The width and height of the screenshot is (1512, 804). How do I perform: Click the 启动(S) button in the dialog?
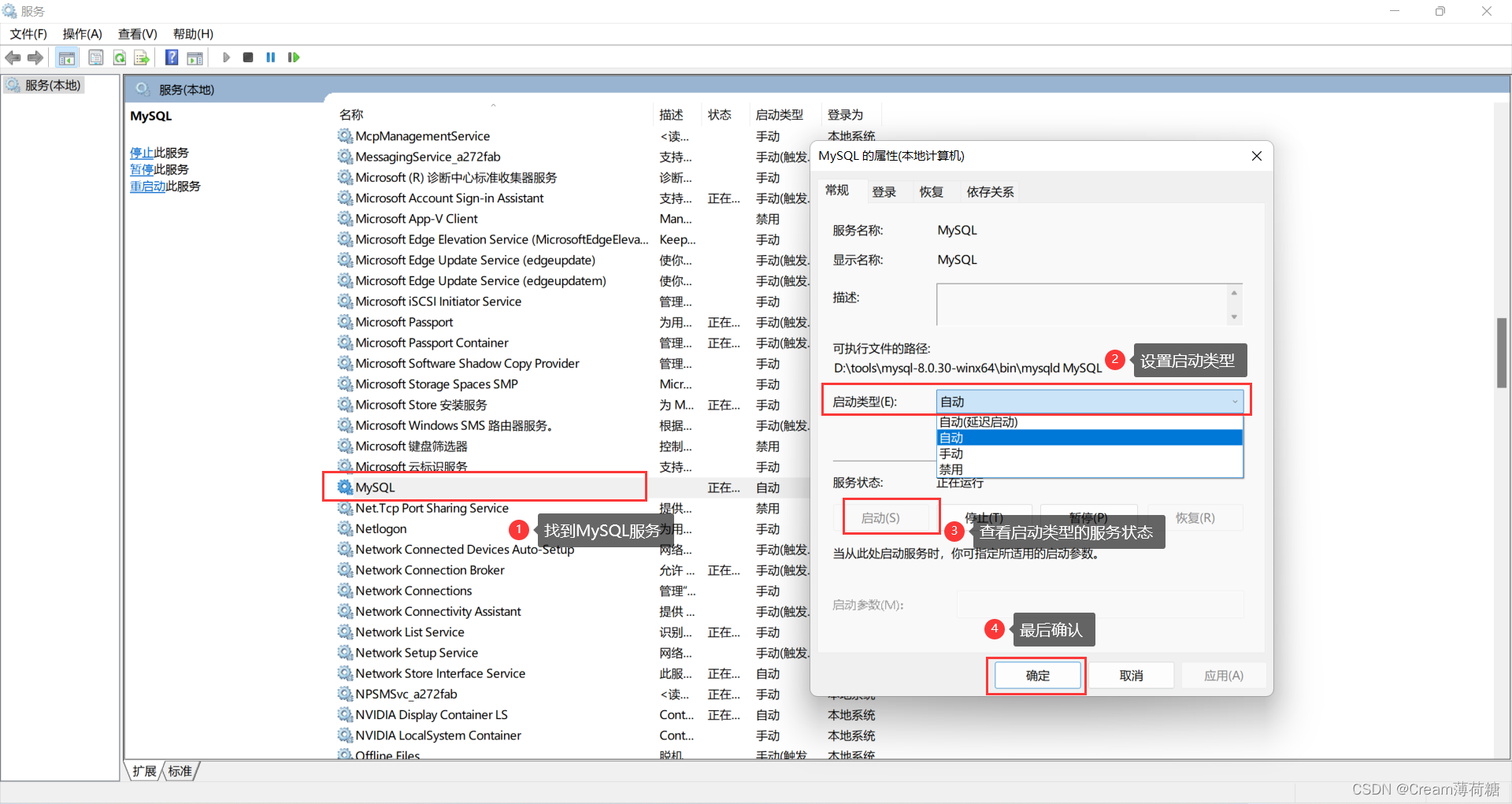pyautogui.click(x=880, y=518)
